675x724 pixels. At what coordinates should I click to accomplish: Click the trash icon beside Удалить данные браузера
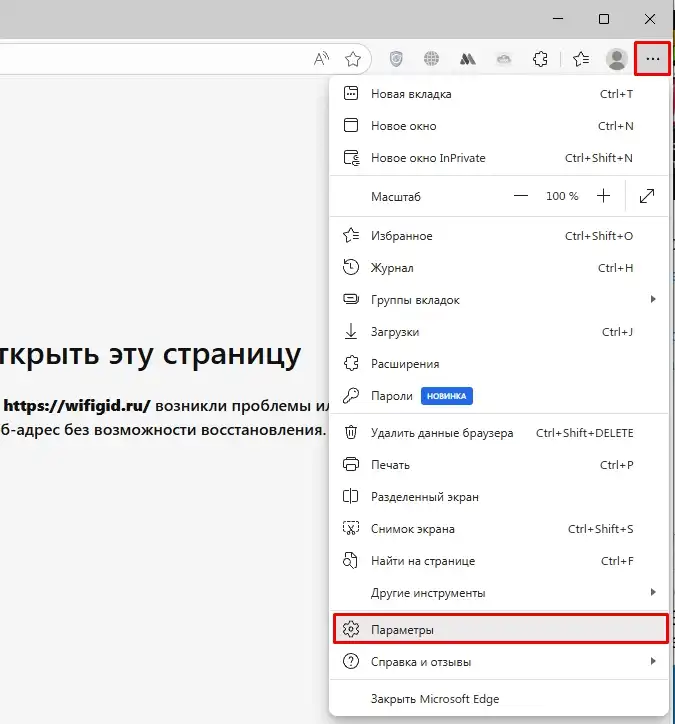(x=351, y=433)
